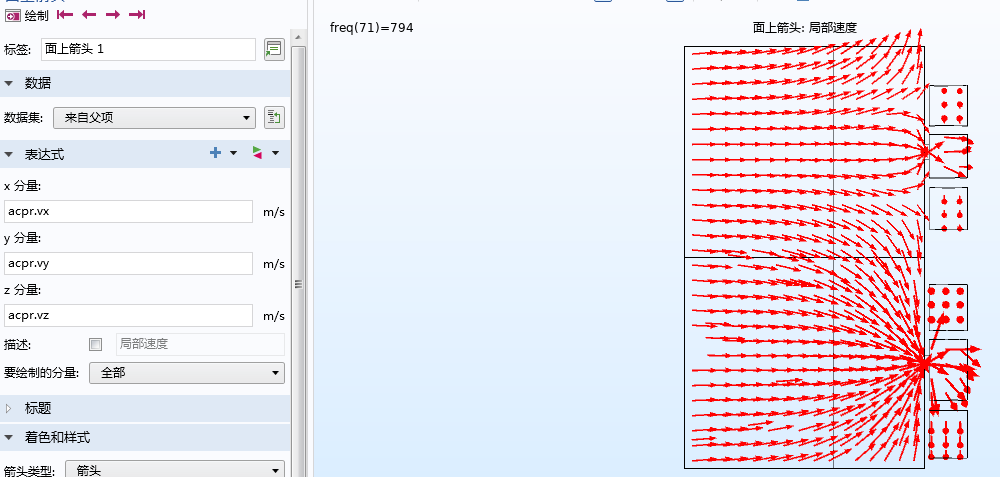This screenshot has width=1000, height=477.
Task: Expand the 标题 section
Action: tap(10, 408)
